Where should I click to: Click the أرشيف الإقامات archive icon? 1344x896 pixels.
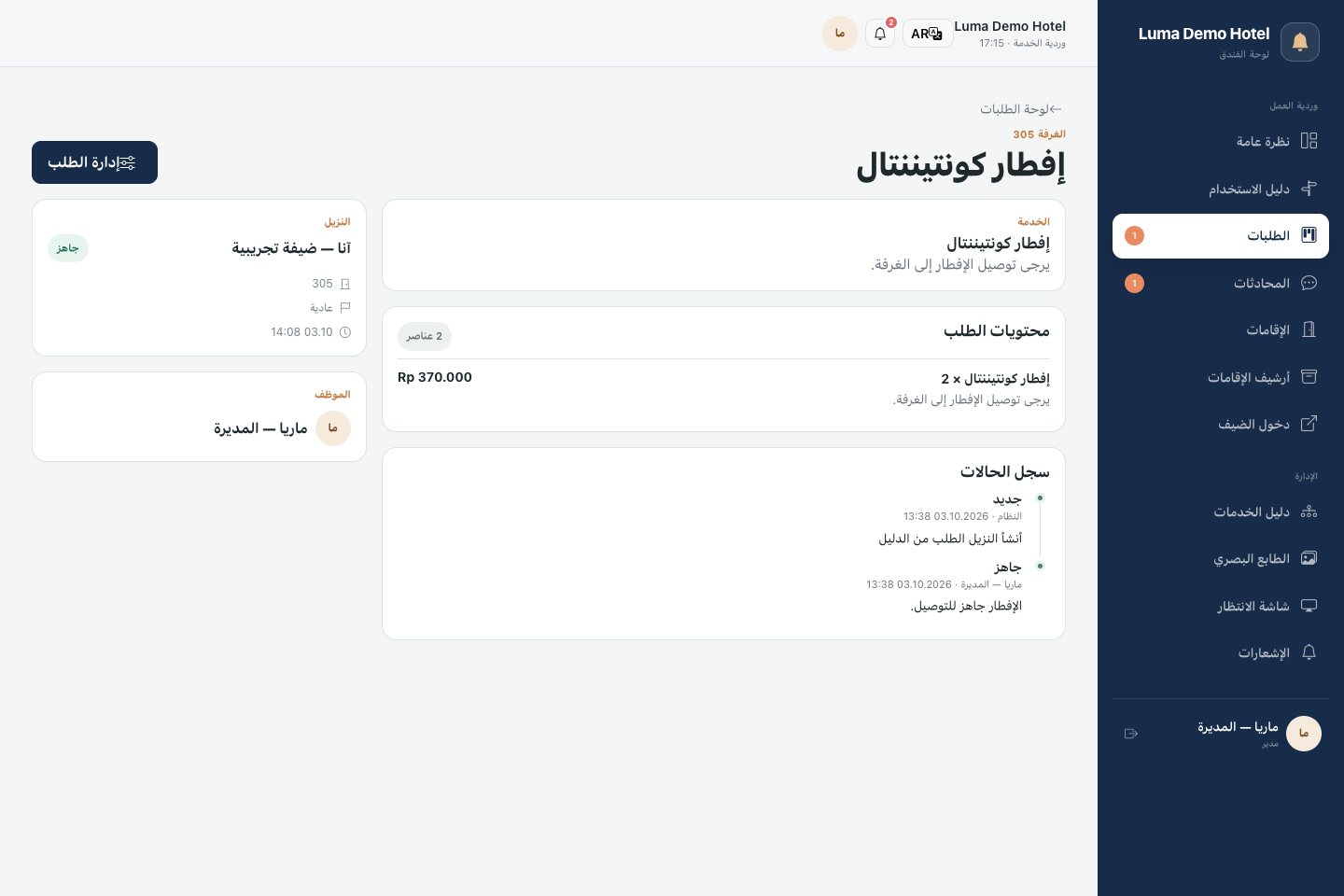coord(1309,377)
